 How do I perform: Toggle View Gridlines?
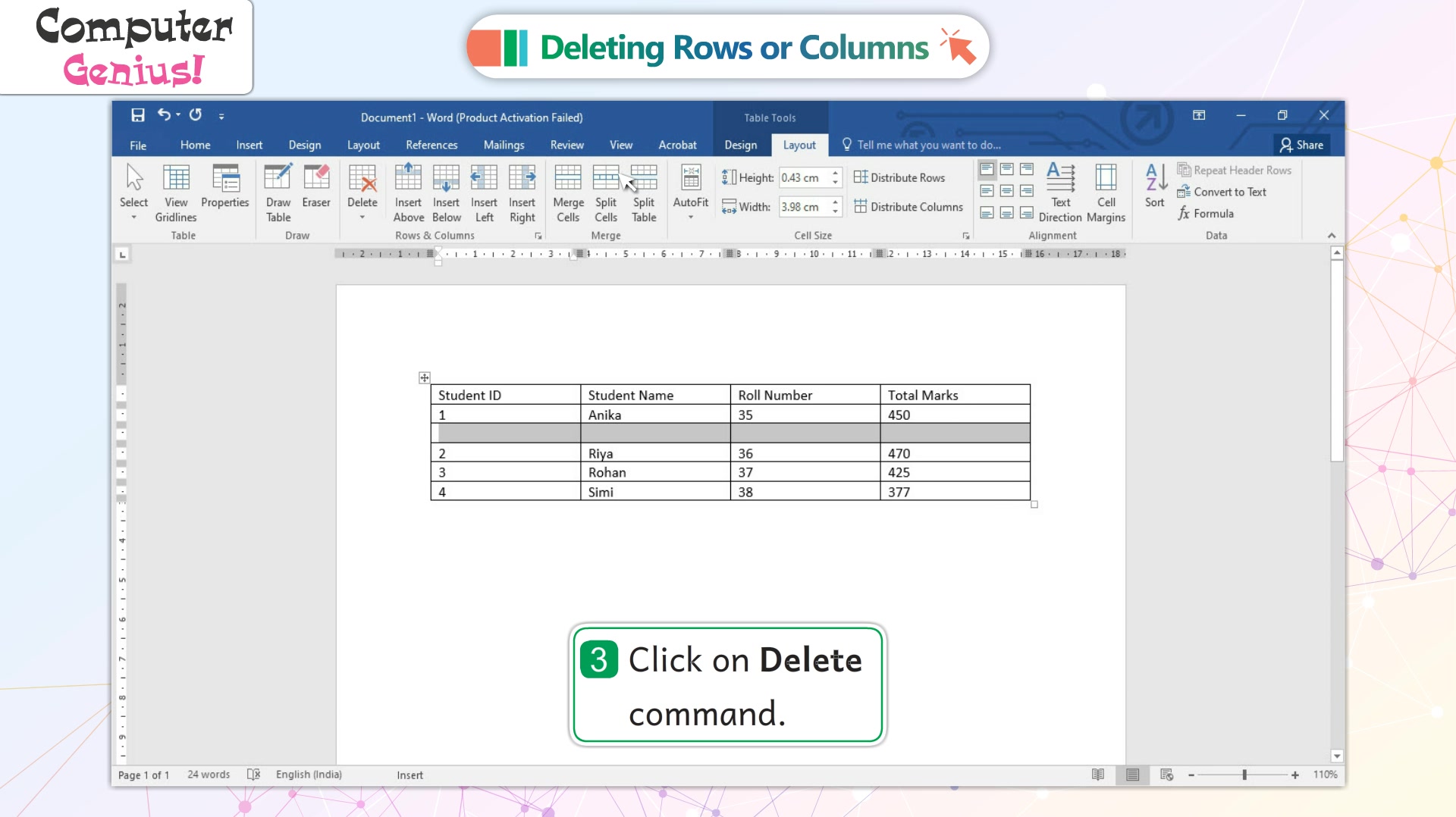[176, 193]
